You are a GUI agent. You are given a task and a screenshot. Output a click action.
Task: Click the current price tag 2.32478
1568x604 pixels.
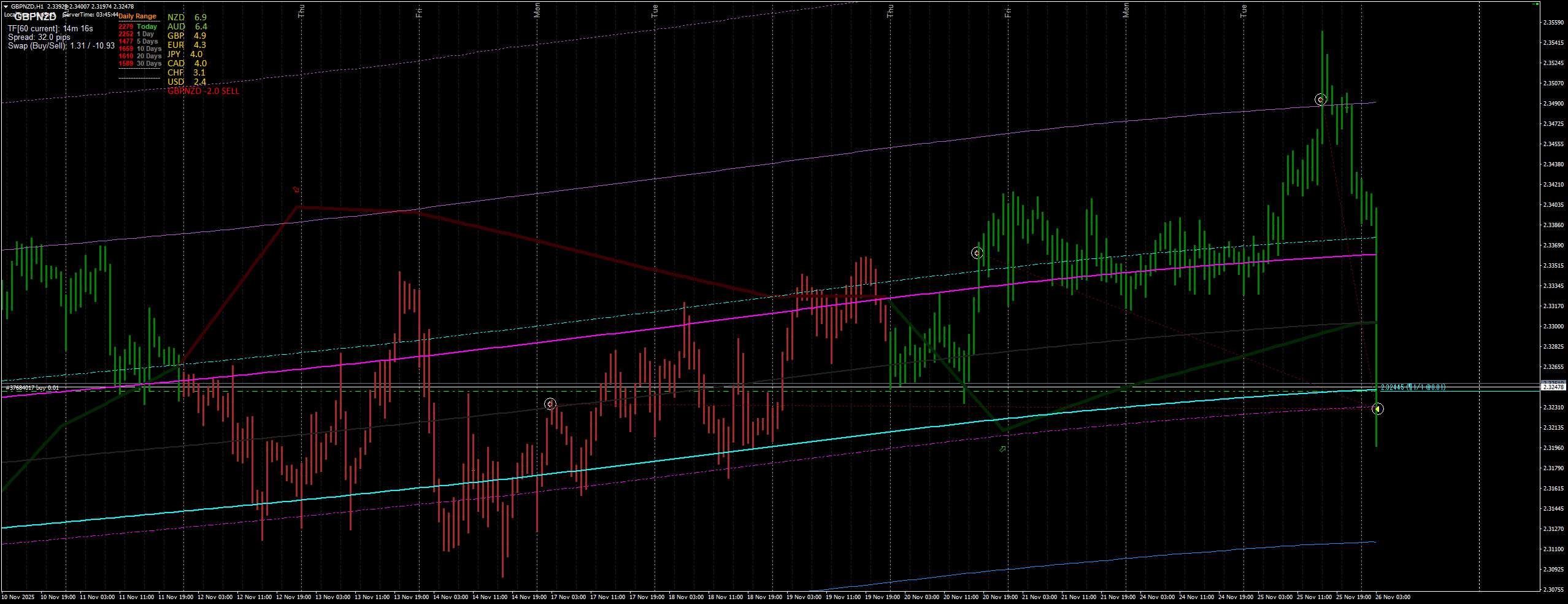[1553, 387]
